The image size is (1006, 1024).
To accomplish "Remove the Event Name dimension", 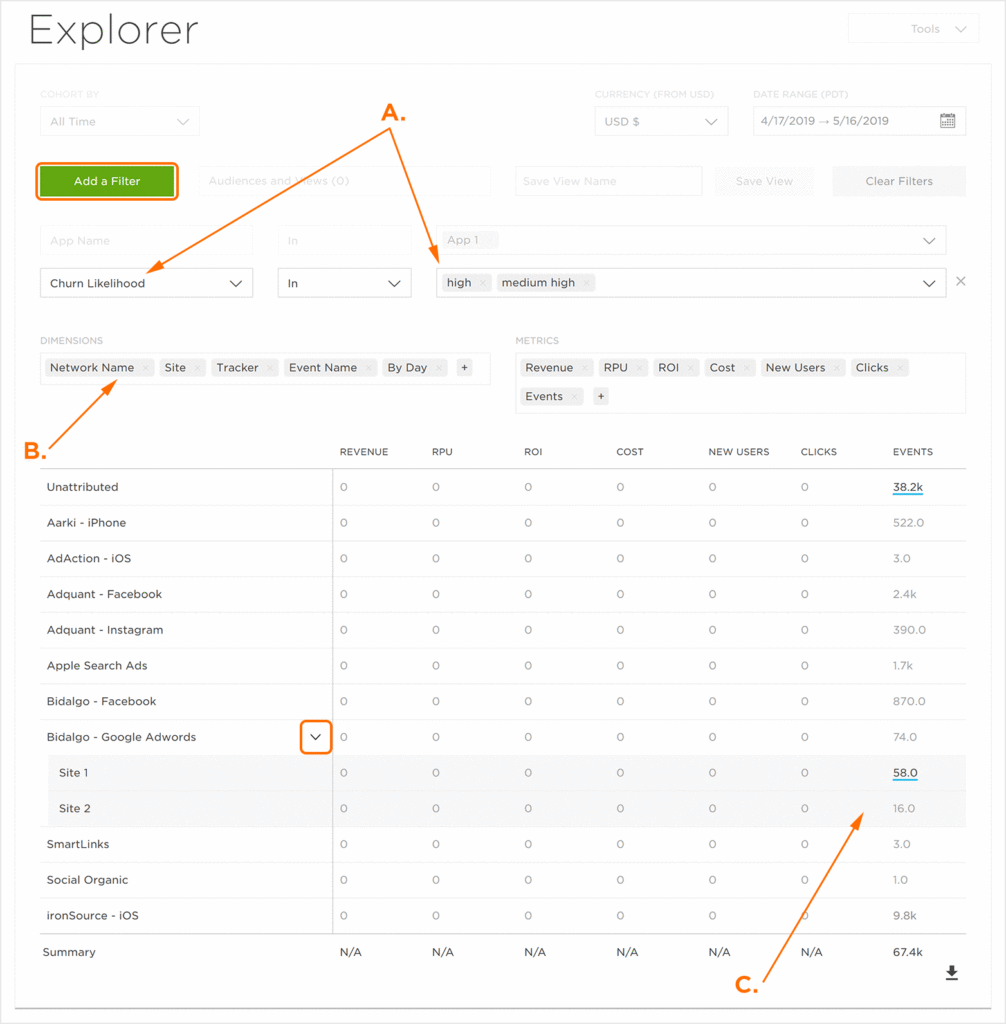I will click(x=368, y=368).
